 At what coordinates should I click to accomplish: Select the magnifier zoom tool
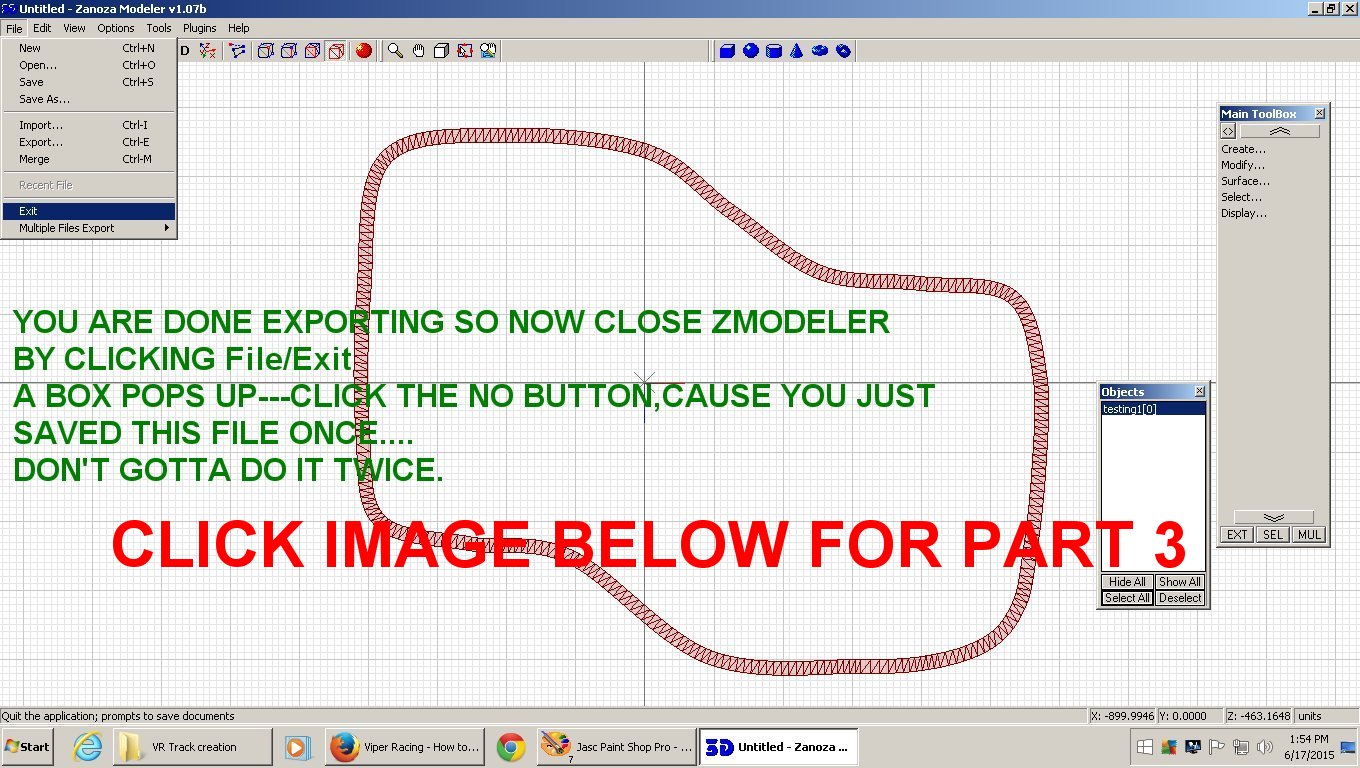(x=396, y=50)
